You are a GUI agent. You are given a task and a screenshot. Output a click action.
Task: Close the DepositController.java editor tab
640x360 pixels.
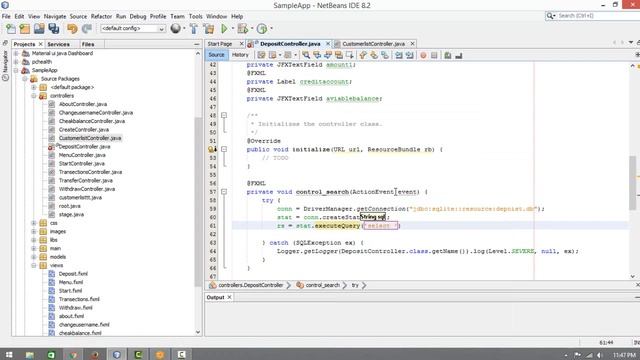pyautogui.click(x=328, y=44)
